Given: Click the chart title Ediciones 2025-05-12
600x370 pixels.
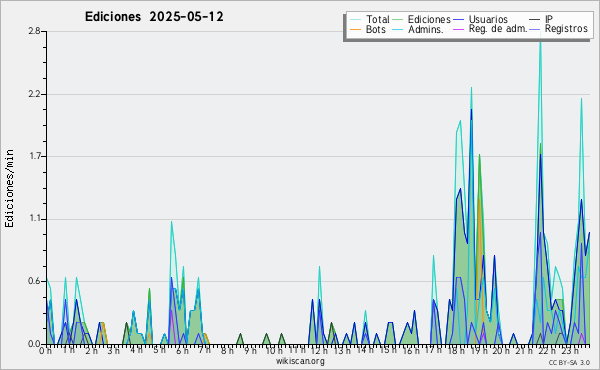Looking at the screenshot, I should click(154, 17).
